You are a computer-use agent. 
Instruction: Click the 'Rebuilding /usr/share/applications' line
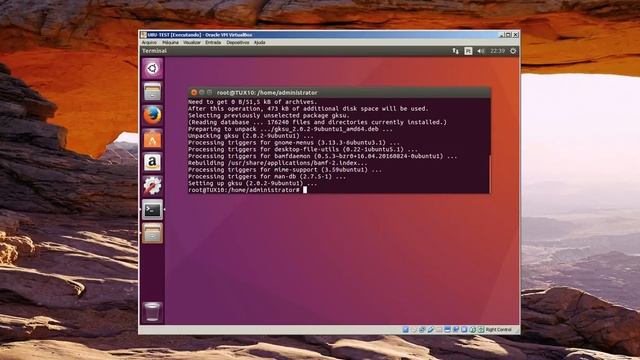pos(278,163)
